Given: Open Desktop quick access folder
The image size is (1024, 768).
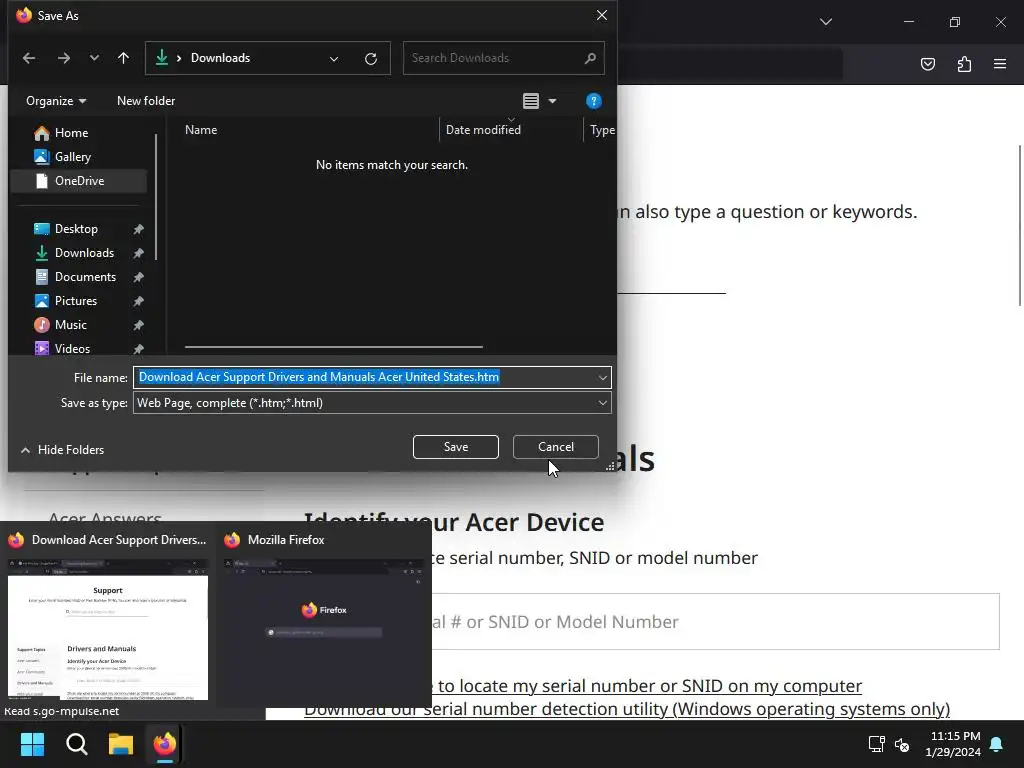Looking at the screenshot, I should pos(76,229).
